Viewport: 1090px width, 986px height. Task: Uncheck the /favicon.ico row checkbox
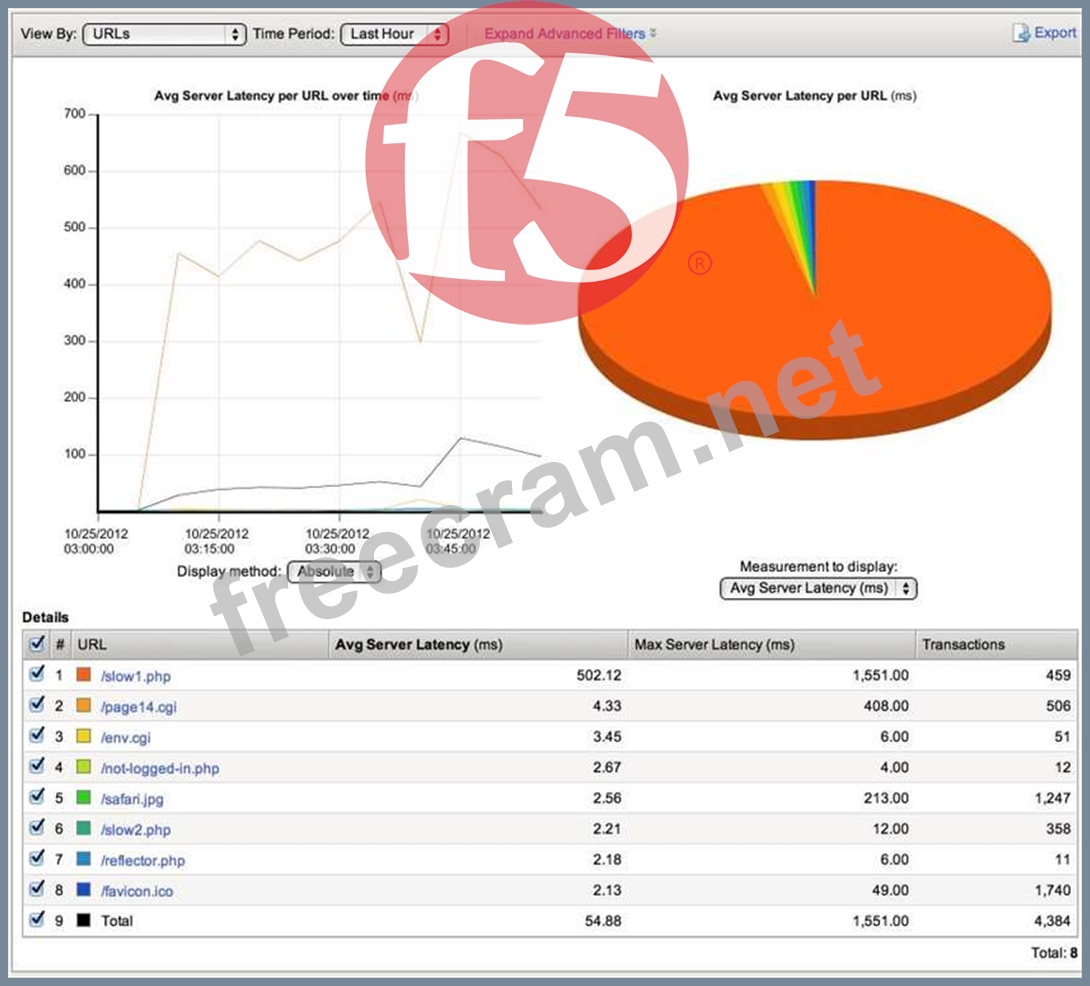click(x=37, y=889)
